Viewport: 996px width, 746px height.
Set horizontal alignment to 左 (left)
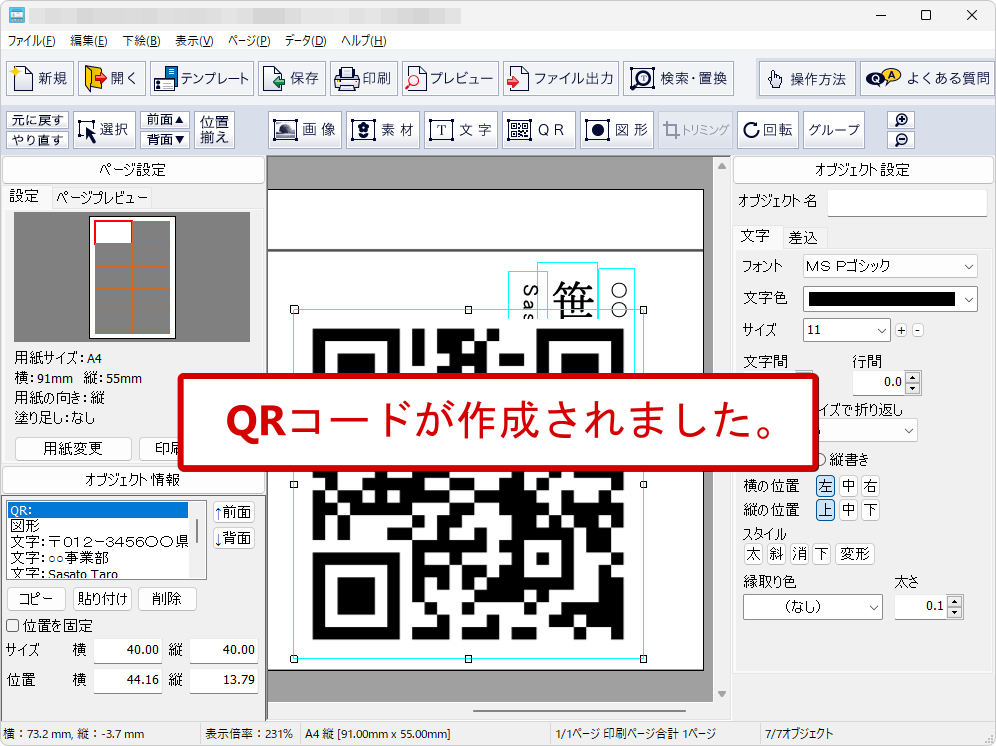coord(825,486)
